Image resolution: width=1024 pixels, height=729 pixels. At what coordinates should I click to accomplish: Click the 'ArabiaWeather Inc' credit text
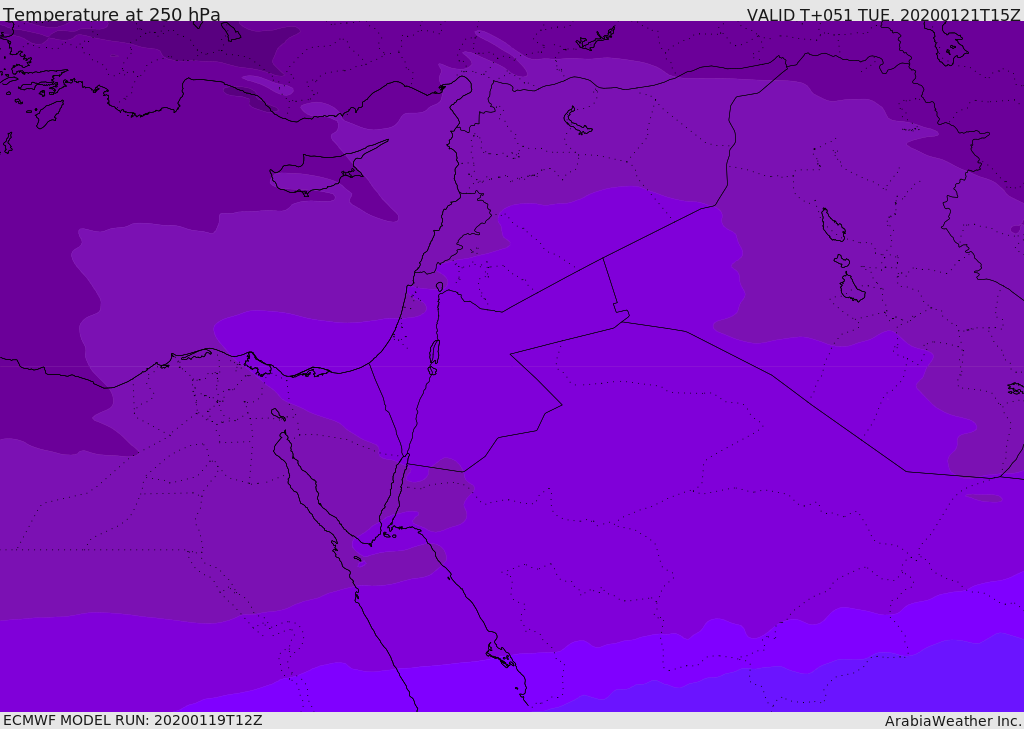952,721
